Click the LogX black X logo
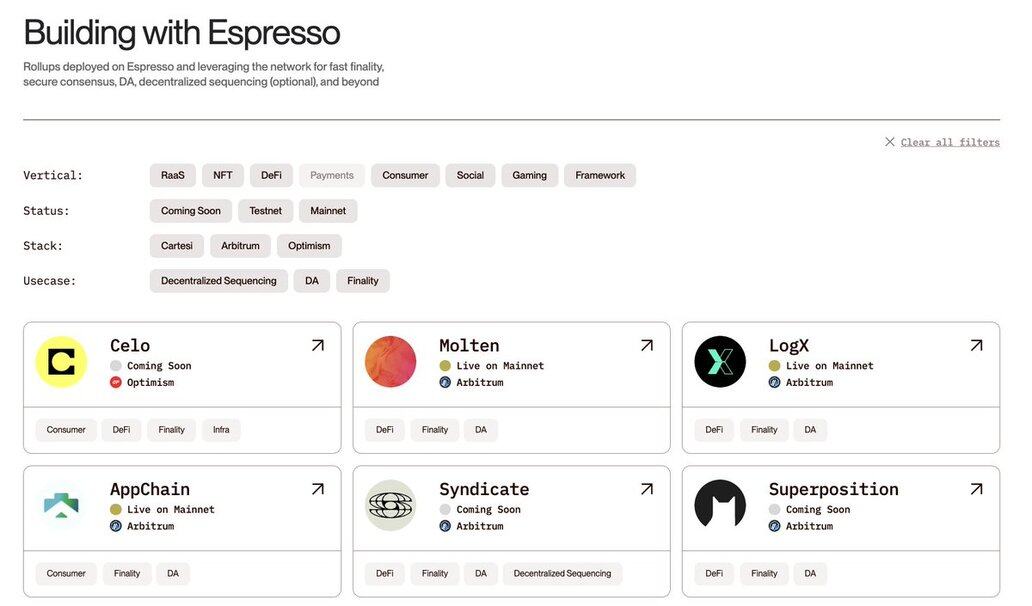Screen dimensions: 1032x606 [x=720, y=362]
